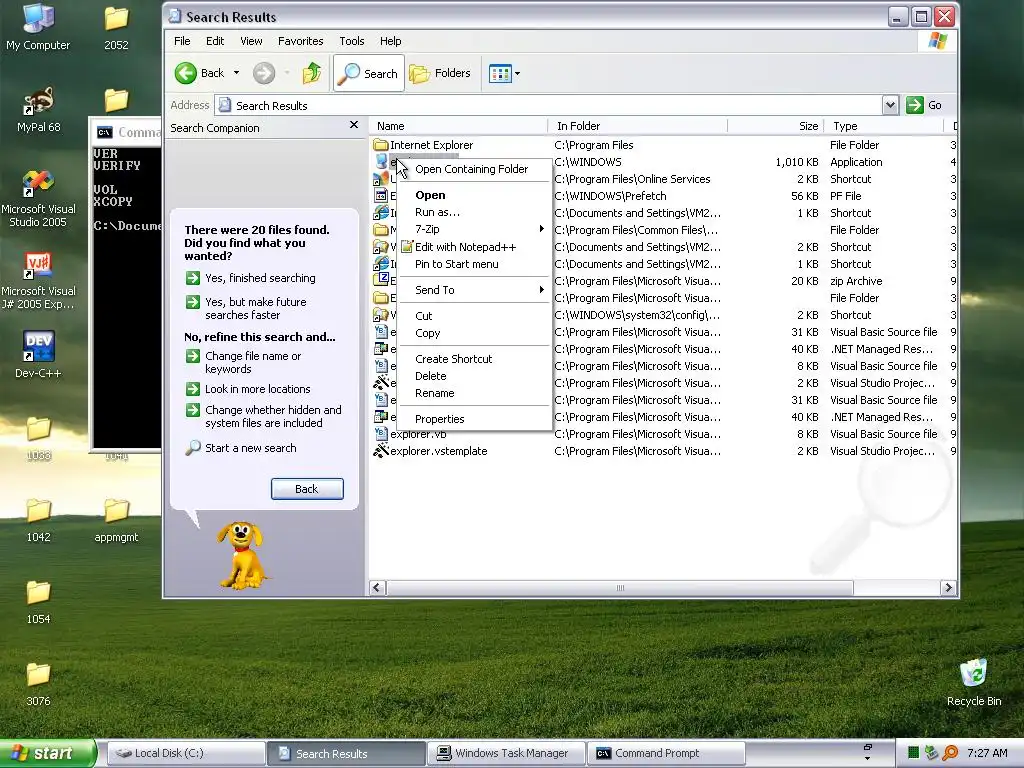This screenshot has height=768, width=1024.
Task: Open the Tools menu
Action: pyautogui.click(x=351, y=41)
